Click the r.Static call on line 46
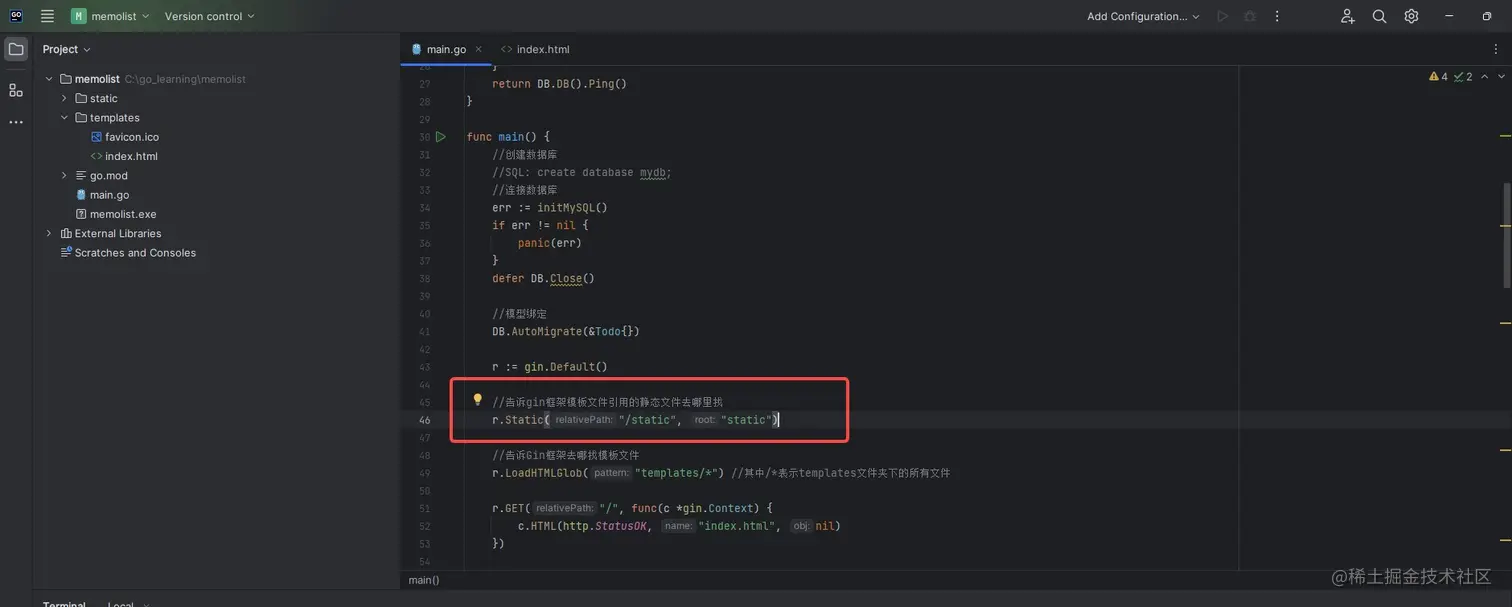This screenshot has height=607, width=1512. click(635, 420)
